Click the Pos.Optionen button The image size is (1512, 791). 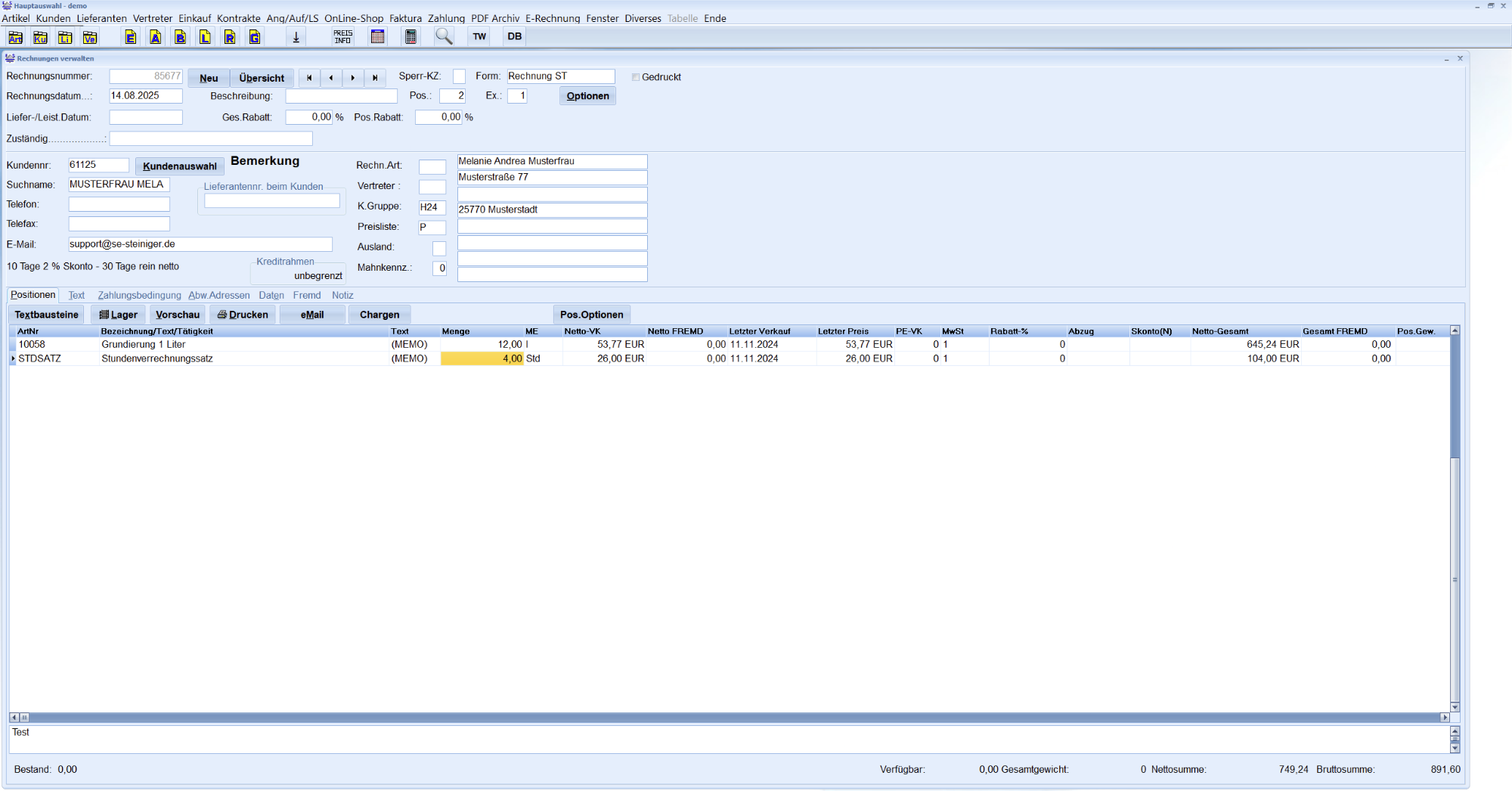pos(592,315)
